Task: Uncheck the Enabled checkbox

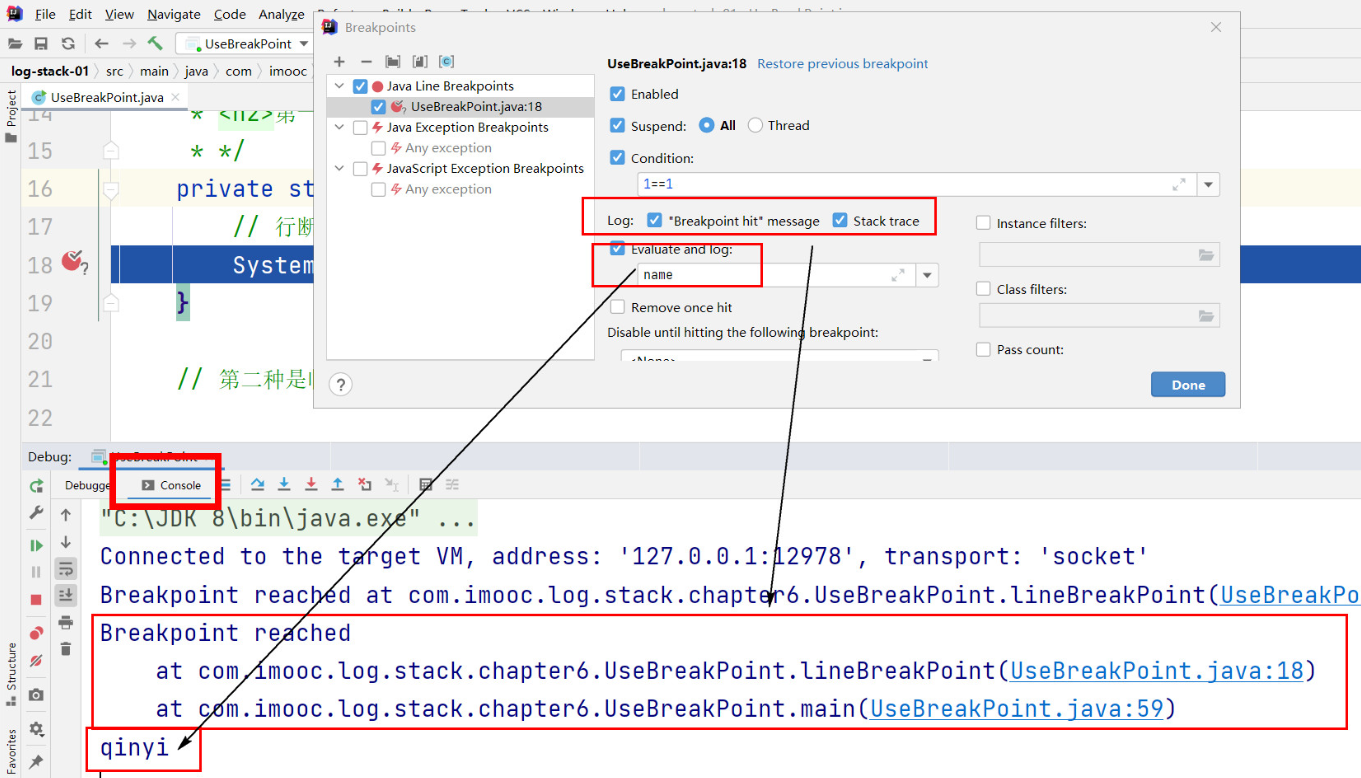Action: (x=617, y=94)
